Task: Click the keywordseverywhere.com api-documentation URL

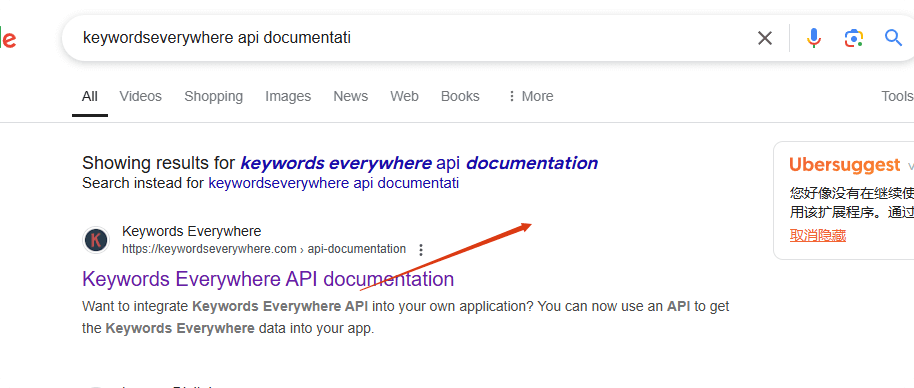Action: (x=264, y=249)
